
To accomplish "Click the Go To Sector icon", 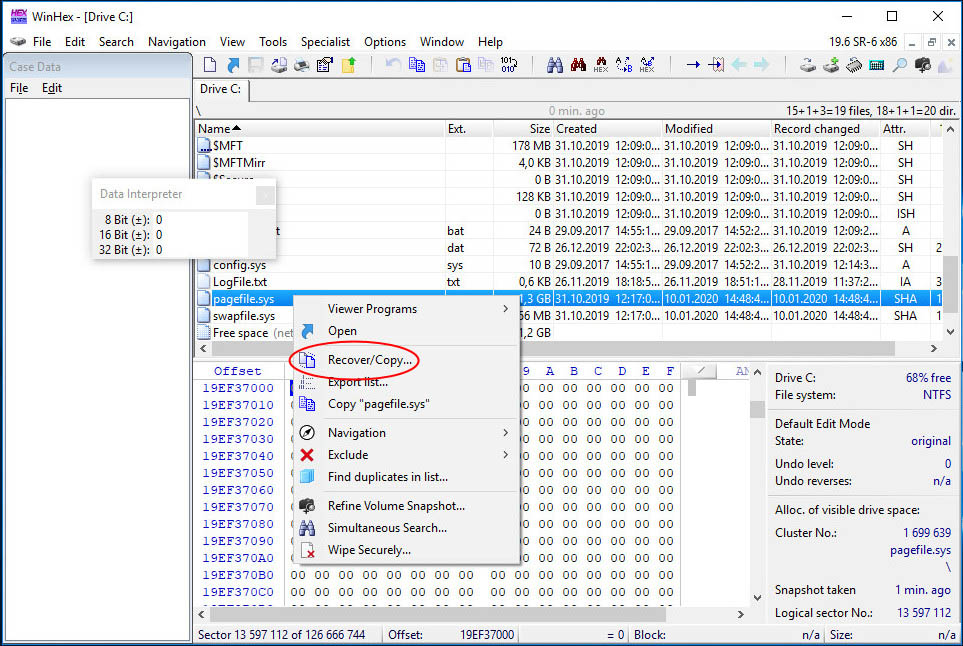I will (716, 64).
